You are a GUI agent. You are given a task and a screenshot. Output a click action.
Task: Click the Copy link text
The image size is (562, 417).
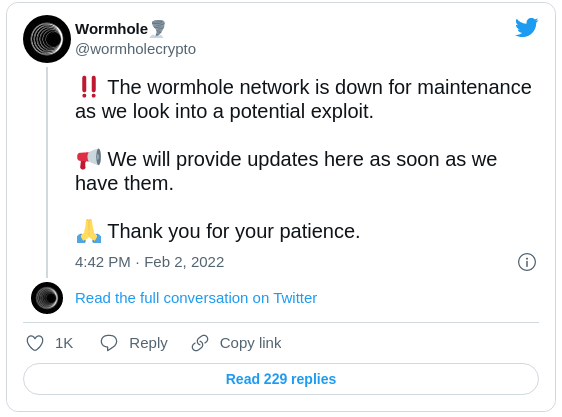point(251,343)
